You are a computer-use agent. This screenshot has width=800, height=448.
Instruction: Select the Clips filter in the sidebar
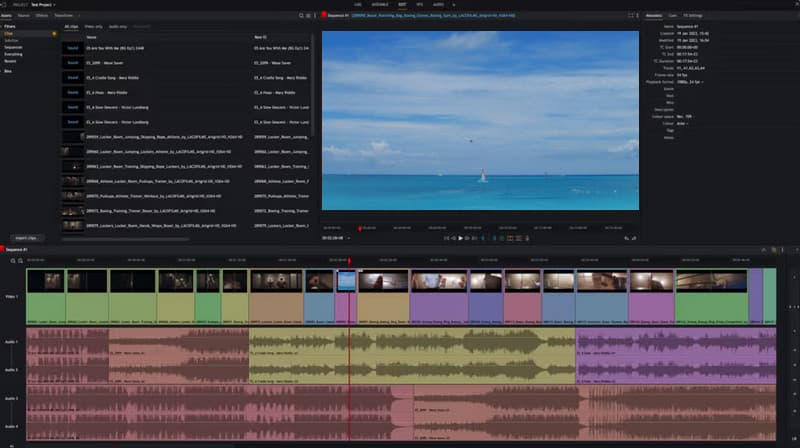click(x=10, y=33)
